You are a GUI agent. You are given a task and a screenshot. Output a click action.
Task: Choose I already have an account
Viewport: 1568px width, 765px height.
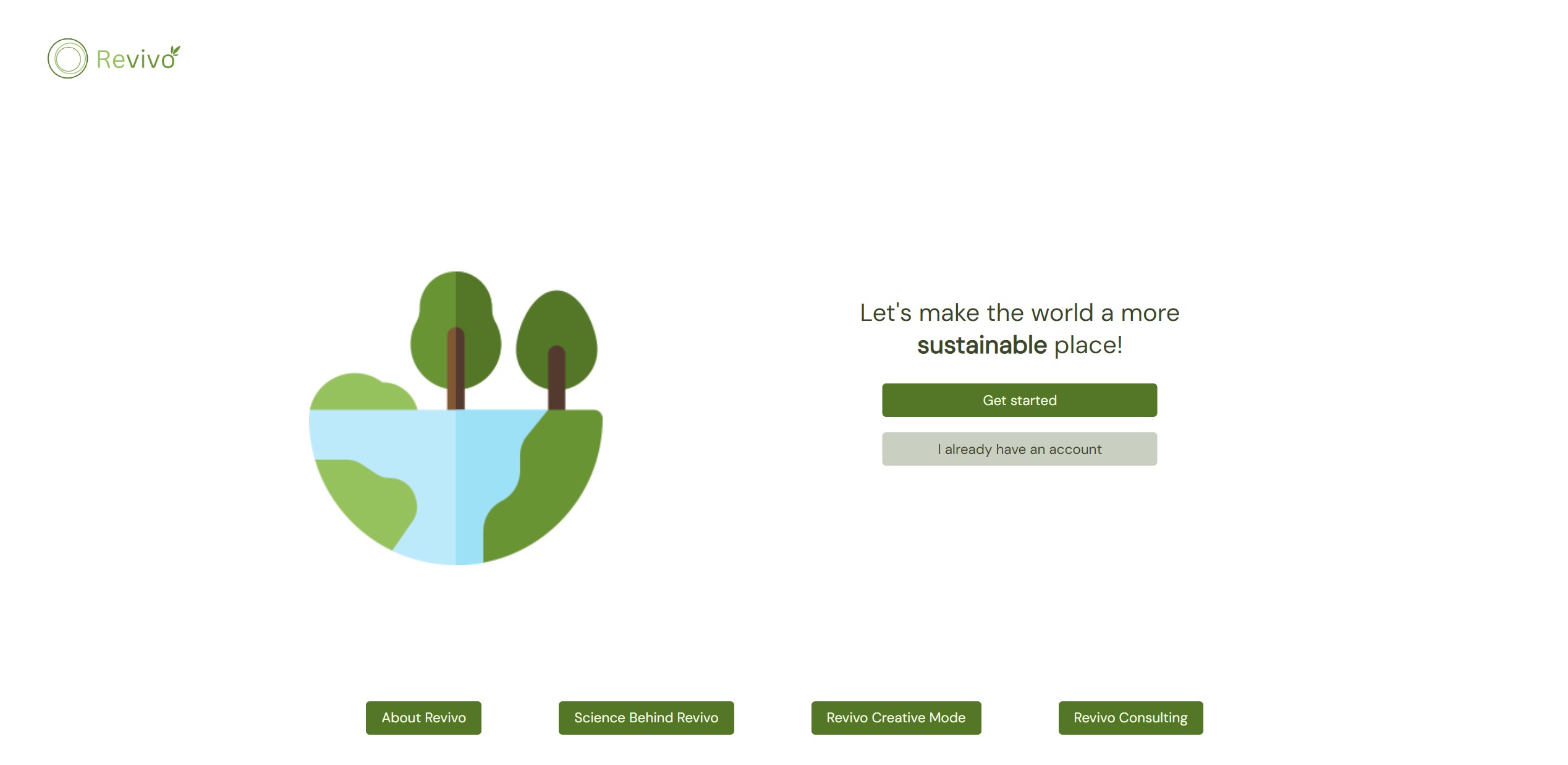pyautogui.click(x=1019, y=449)
